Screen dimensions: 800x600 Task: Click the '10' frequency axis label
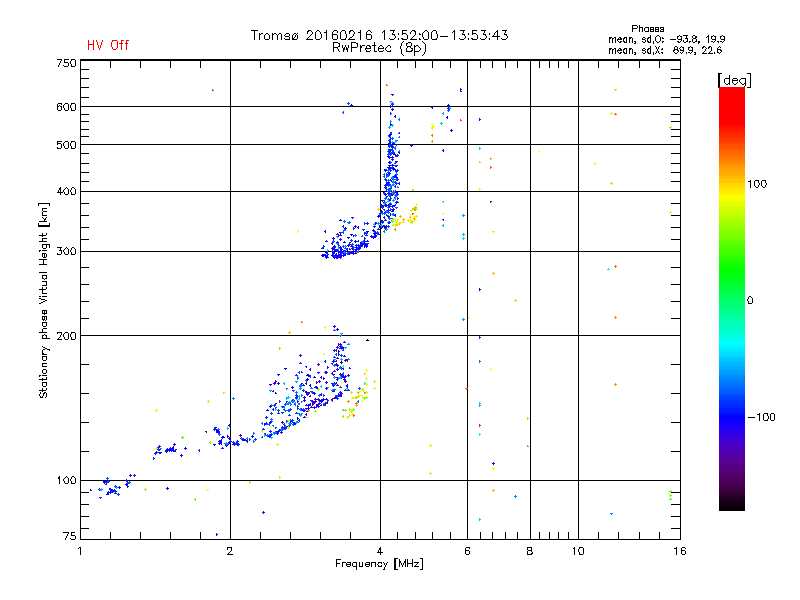[578, 551]
